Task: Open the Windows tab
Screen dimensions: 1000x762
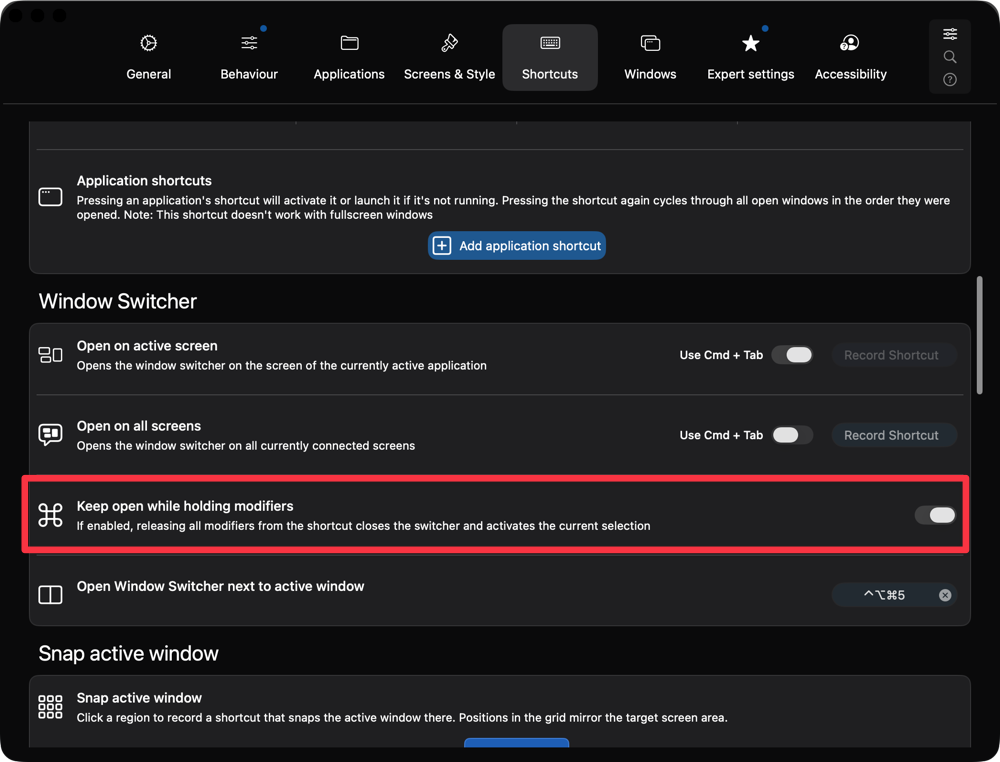Action: tap(650, 57)
